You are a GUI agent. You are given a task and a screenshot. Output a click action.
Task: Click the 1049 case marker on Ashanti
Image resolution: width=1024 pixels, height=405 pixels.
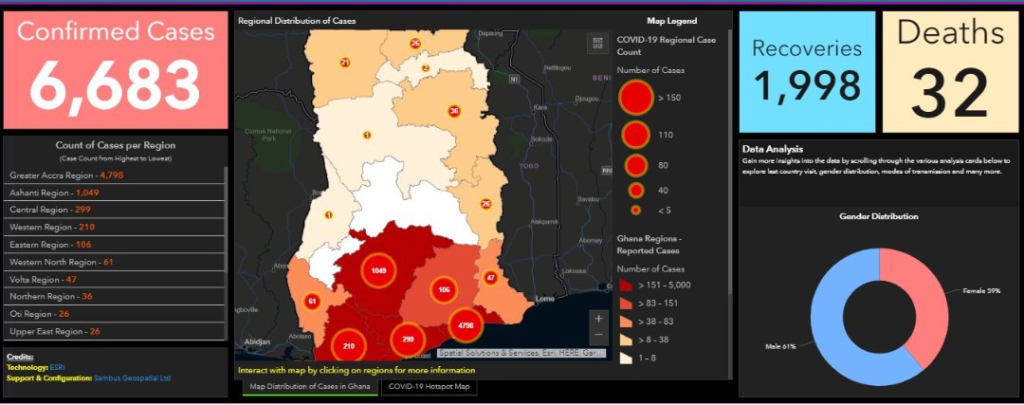coord(378,272)
